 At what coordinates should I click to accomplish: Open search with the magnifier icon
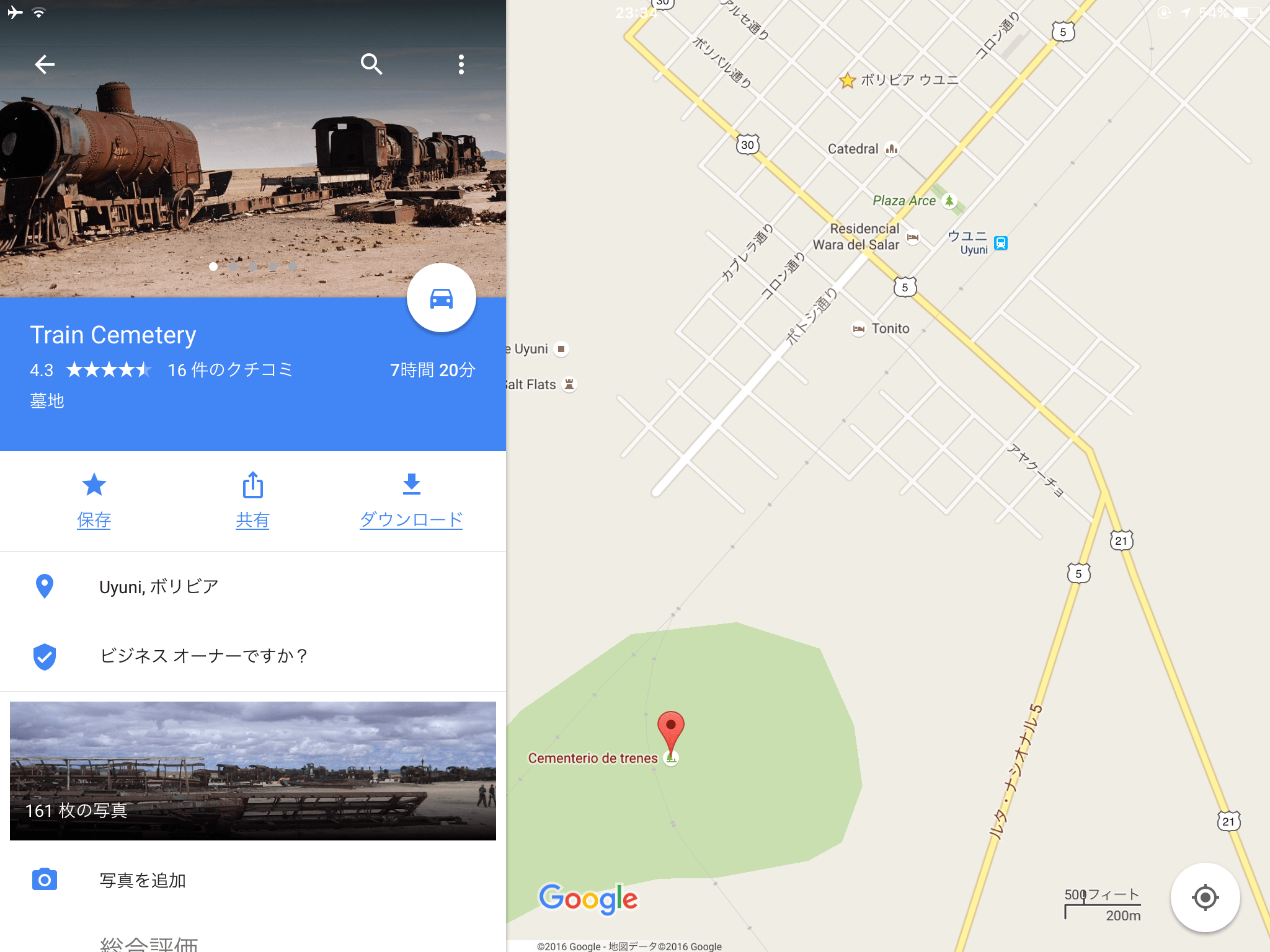371,64
